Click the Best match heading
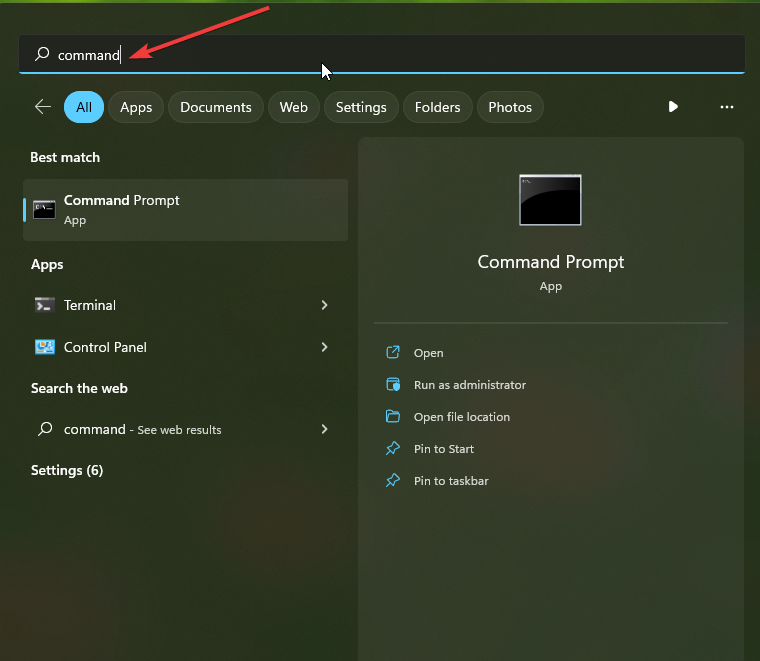Screen dimensions: 760x661 tap(65, 157)
